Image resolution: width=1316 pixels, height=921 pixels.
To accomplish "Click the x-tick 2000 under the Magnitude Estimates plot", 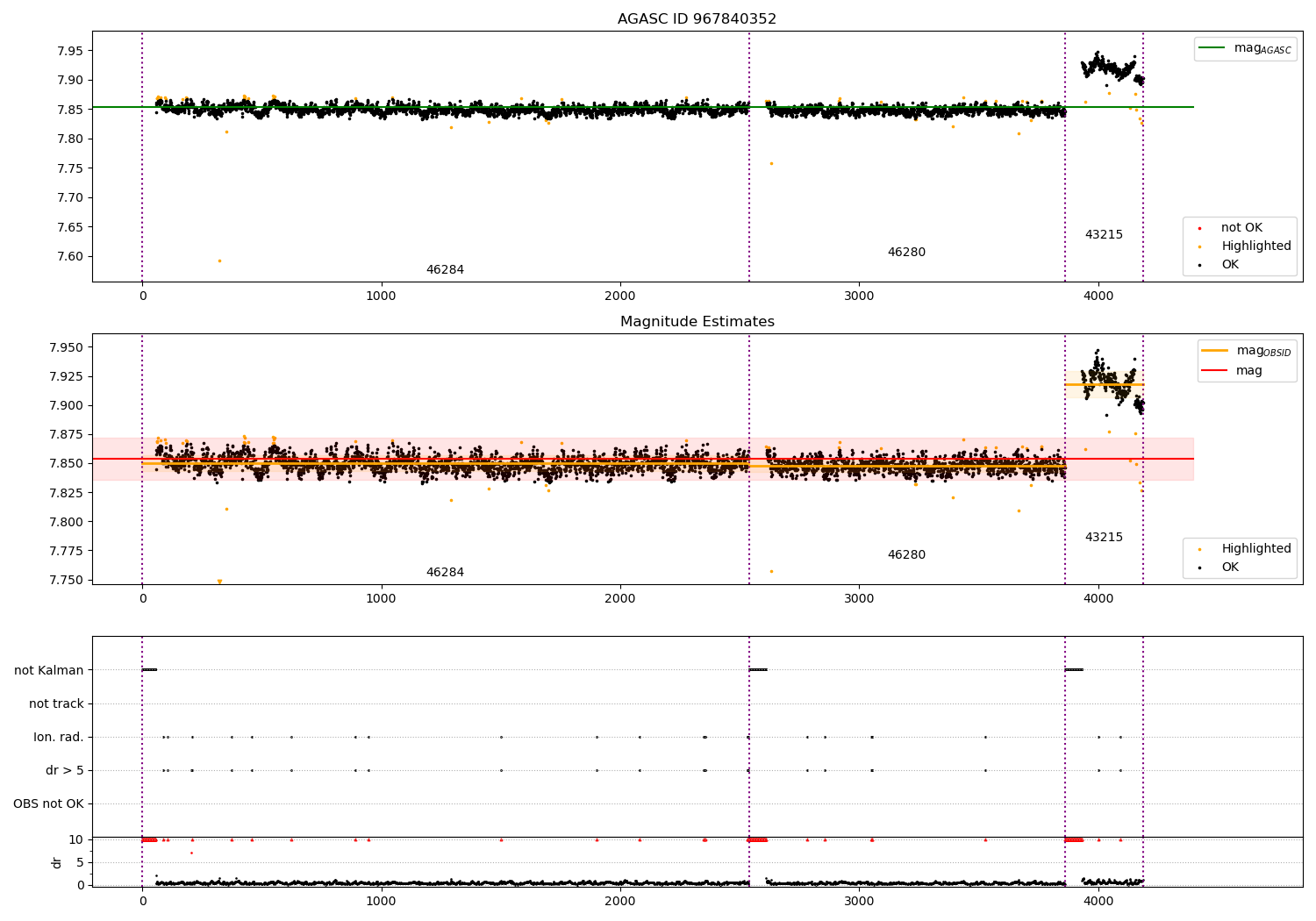I will (x=620, y=598).
